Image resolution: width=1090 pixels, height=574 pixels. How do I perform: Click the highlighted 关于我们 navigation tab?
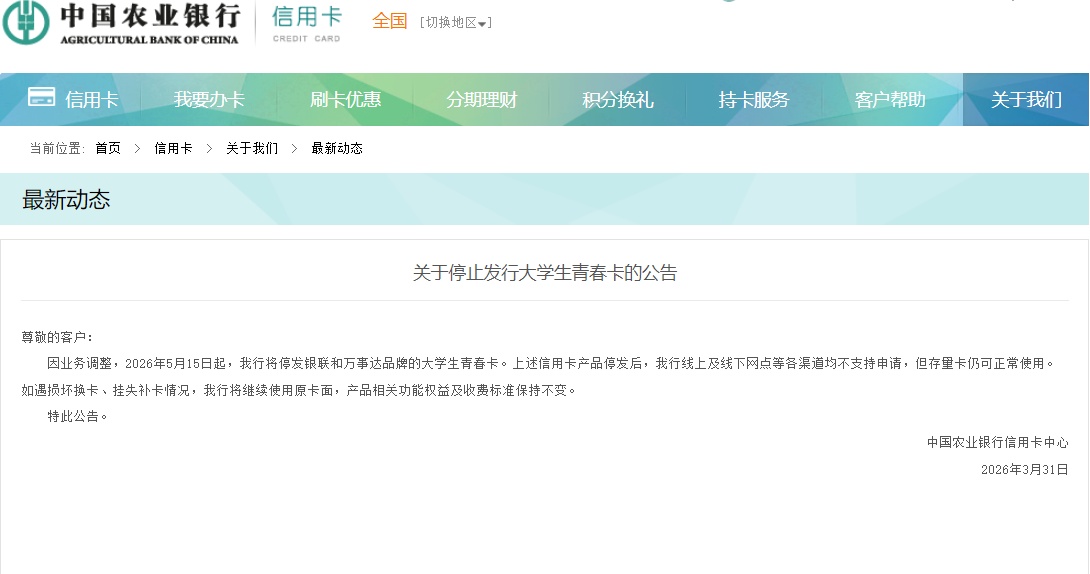(x=1026, y=100)
